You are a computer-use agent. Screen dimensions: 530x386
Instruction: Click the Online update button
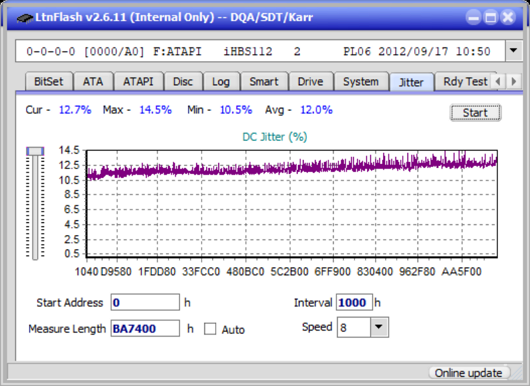pyautogui.click(x=468, y=373)
